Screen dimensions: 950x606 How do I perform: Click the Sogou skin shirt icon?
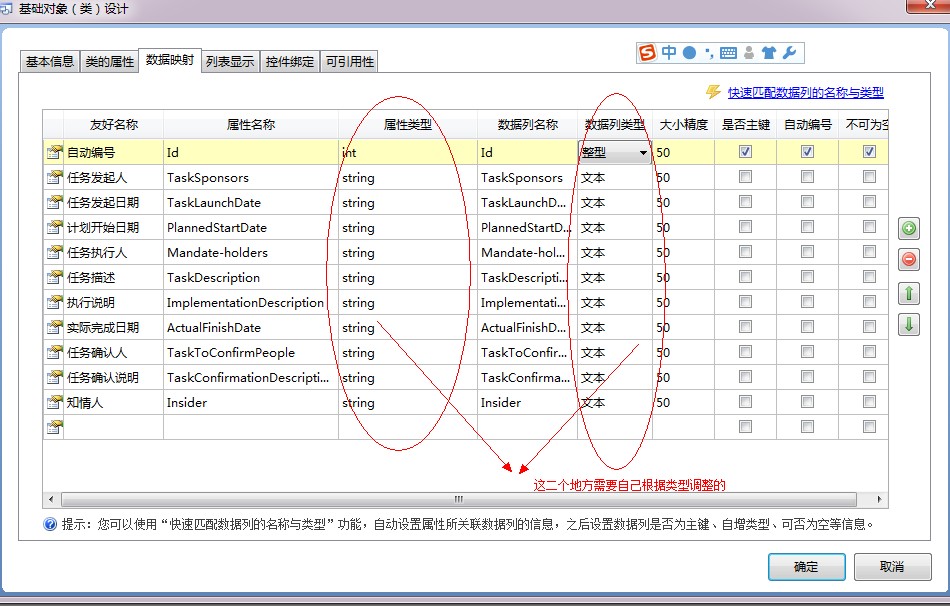(768, 53)
